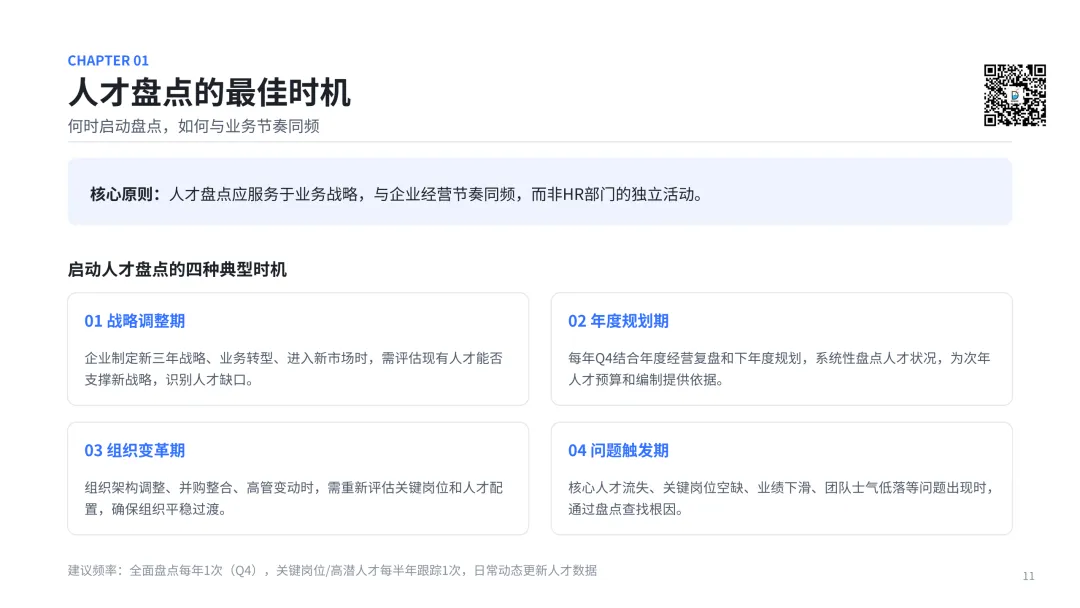Click the 问题触发期 description text
Viewport: 1080px width, 608px height.
click(781, 498)
